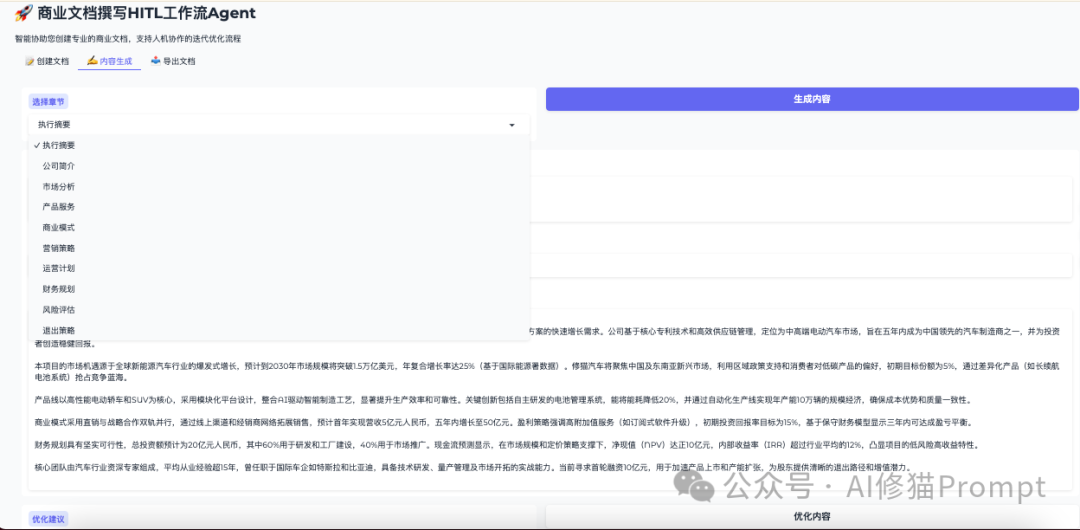Click the subtitle 智能协助您创建专业的商业文档
1080x530 pixels.
pyautogui.click(x=128, y=39)
